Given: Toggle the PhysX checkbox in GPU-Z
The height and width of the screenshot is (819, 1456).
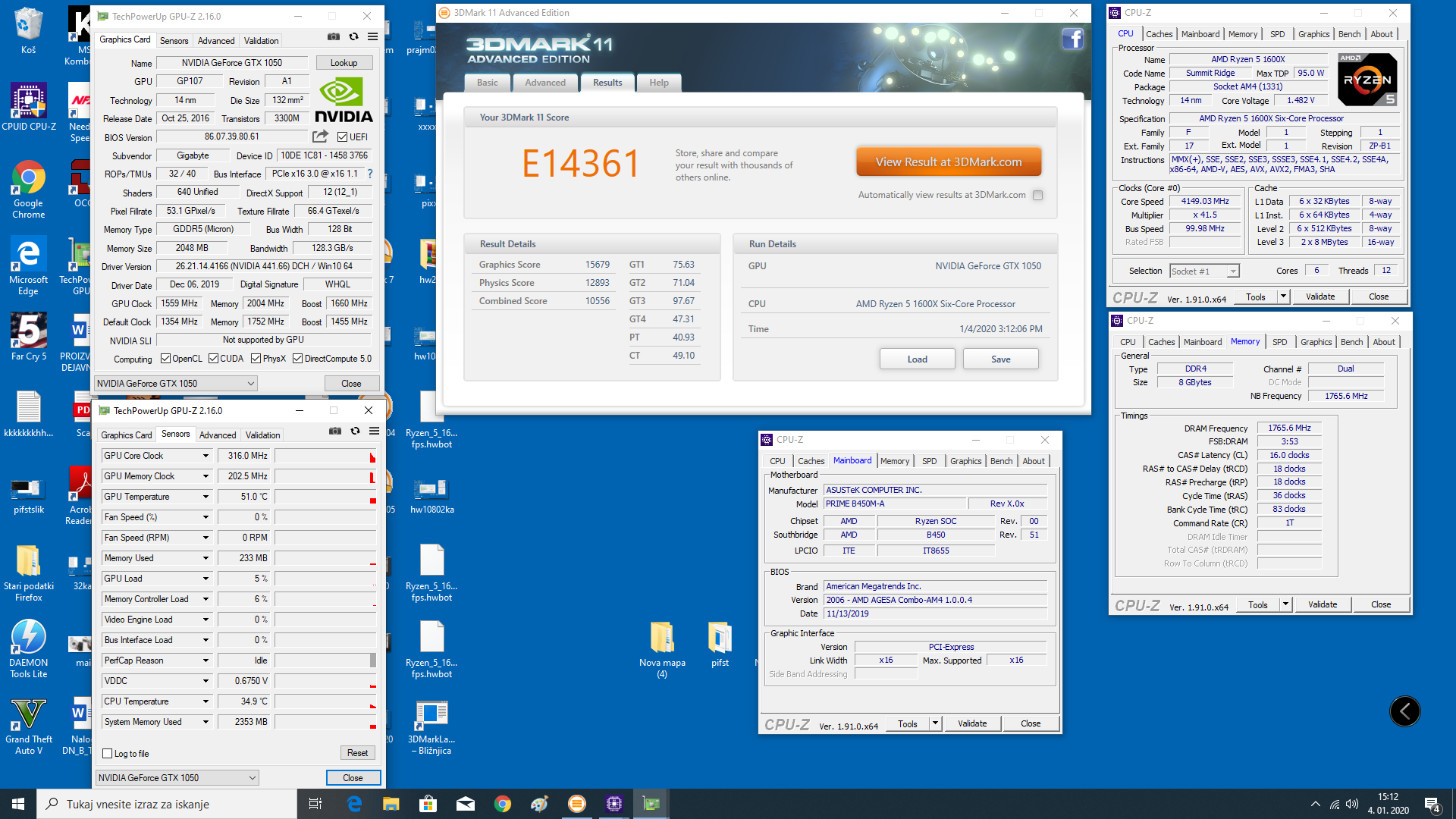Looking at the screenshot, I should point(256,359).
